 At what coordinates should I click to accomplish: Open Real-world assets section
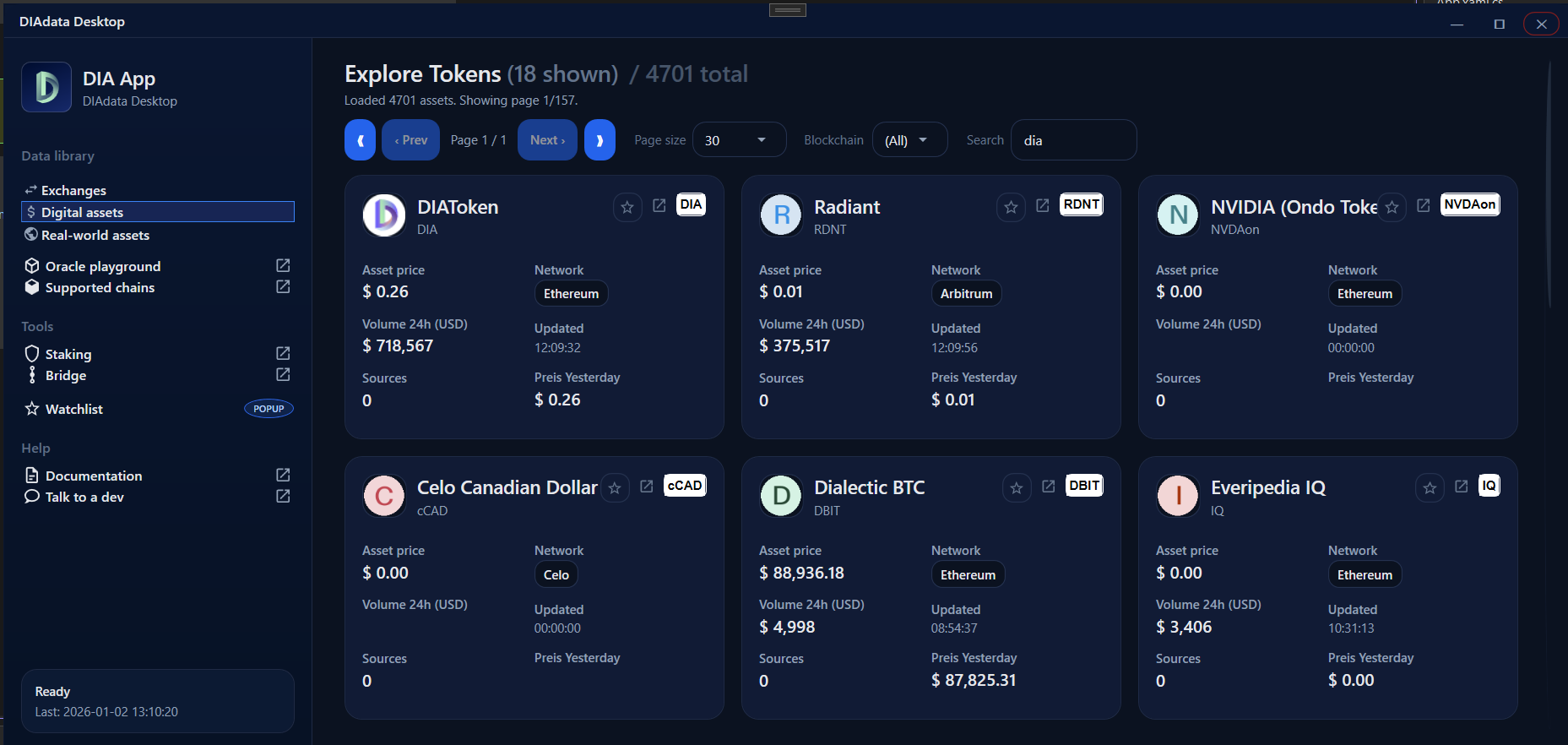pyautogui.click(x=95, y=235)
